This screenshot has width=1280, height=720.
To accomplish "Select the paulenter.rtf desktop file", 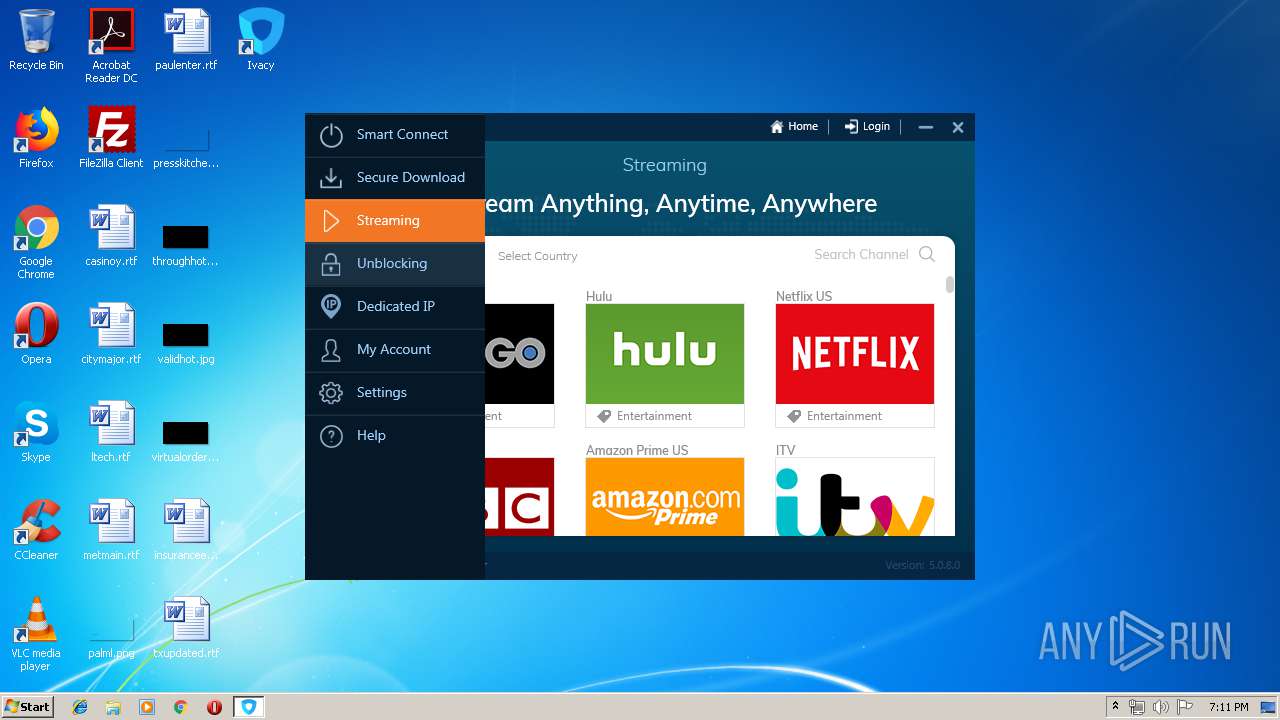I will [x=186, y=40].
